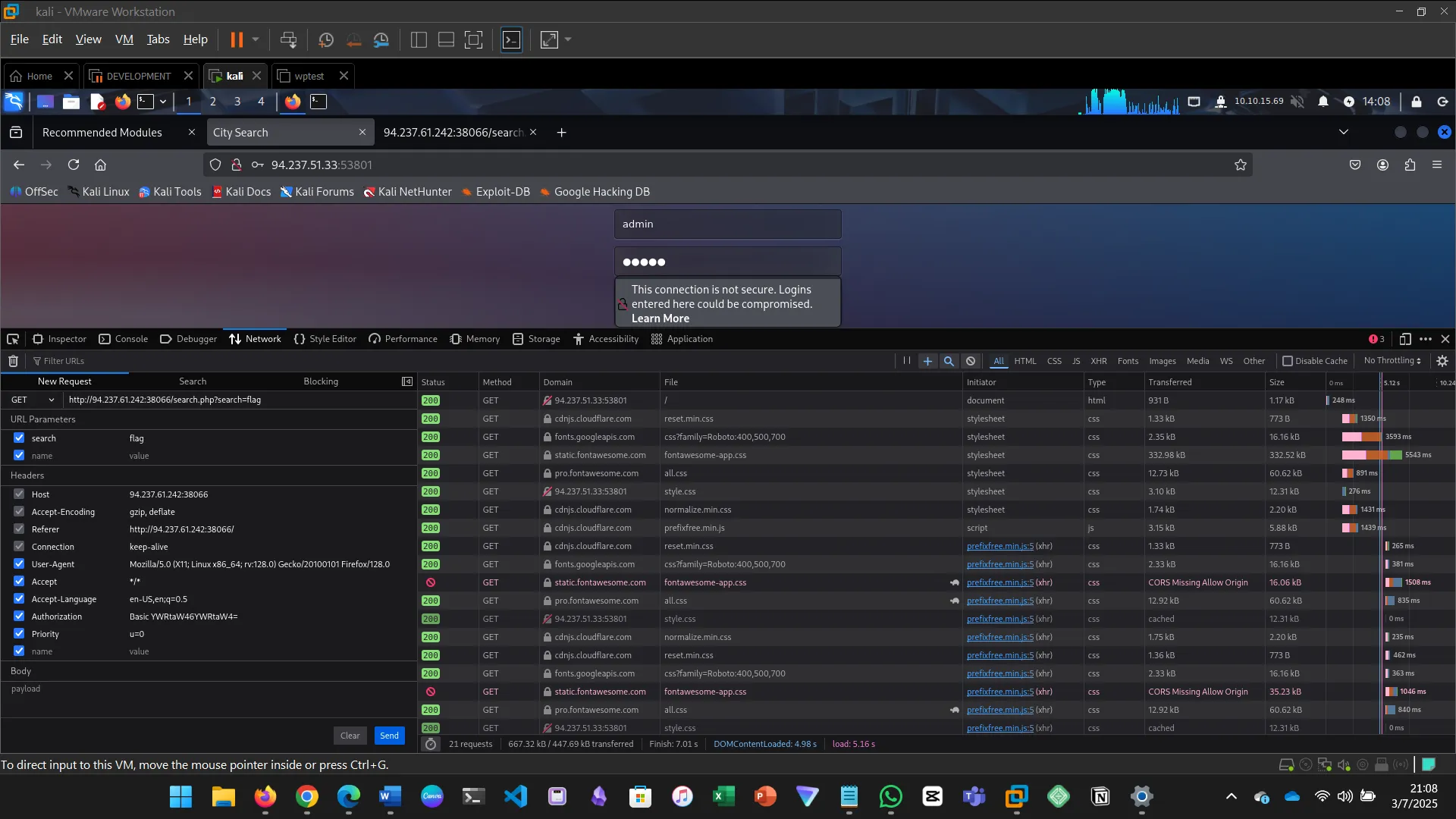This screenshot has width=1456, height=819.
Task: Toggle the search URL parameter checkbox
Action: tap(19, 438)
